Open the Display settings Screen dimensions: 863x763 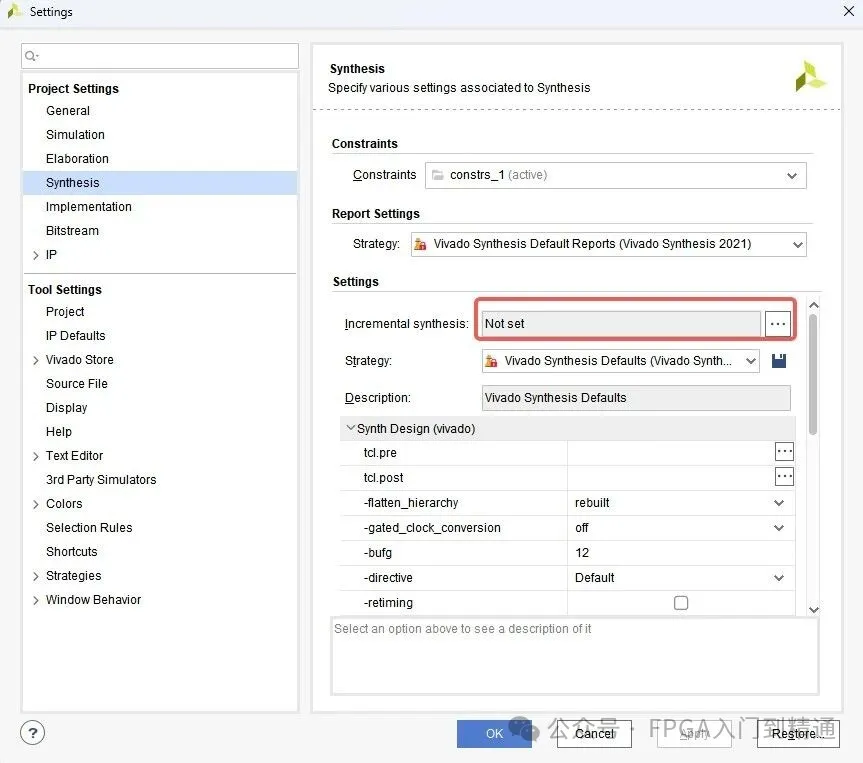point(67,408)
